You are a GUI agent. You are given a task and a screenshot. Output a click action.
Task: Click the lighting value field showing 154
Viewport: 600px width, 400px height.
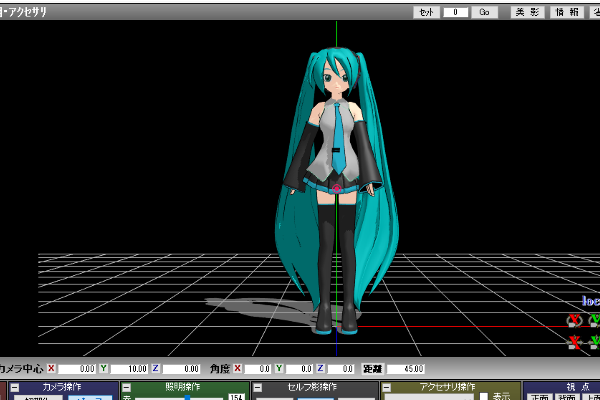click(236, 397)
